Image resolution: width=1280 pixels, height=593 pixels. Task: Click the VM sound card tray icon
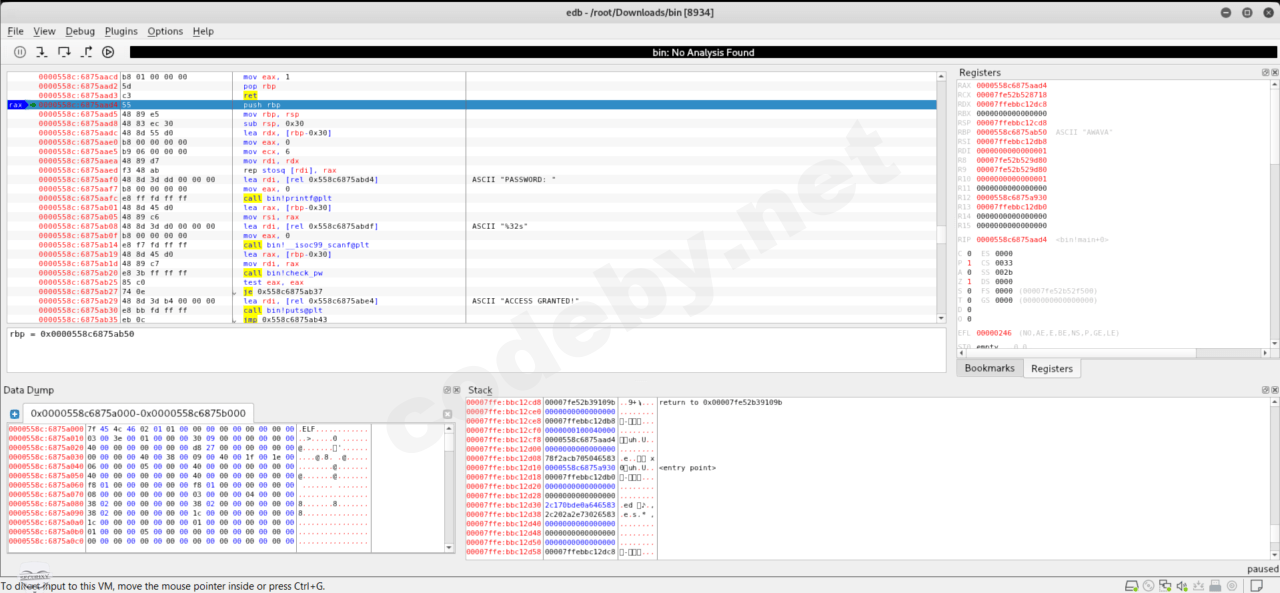click(x=1184, y=586)
